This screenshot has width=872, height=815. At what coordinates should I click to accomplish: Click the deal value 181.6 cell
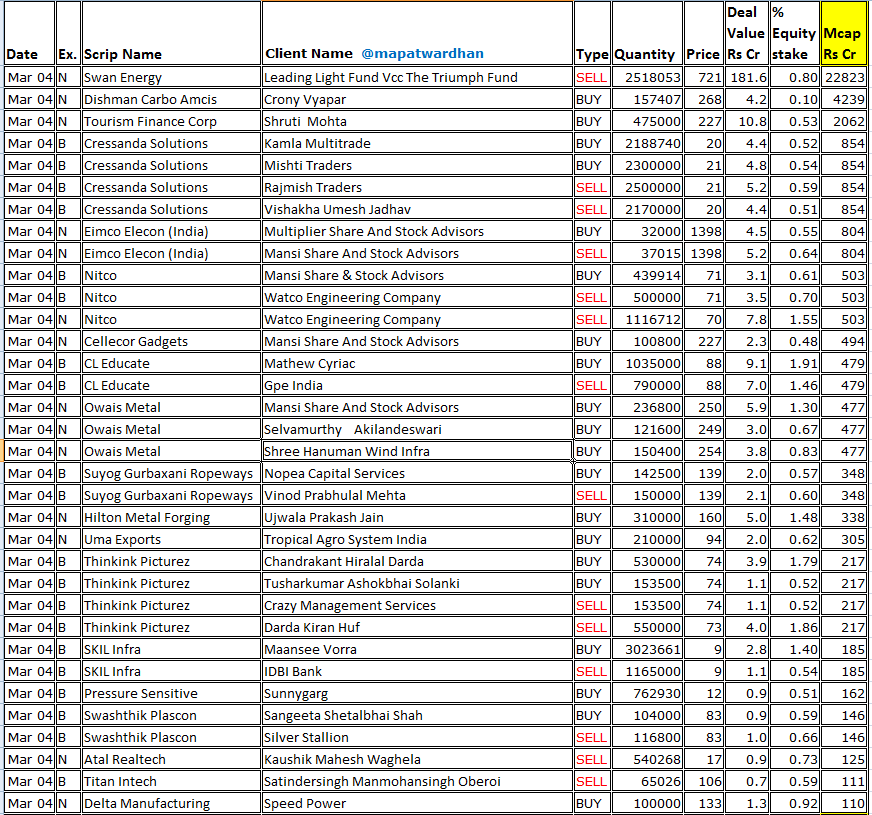(746, 77)
